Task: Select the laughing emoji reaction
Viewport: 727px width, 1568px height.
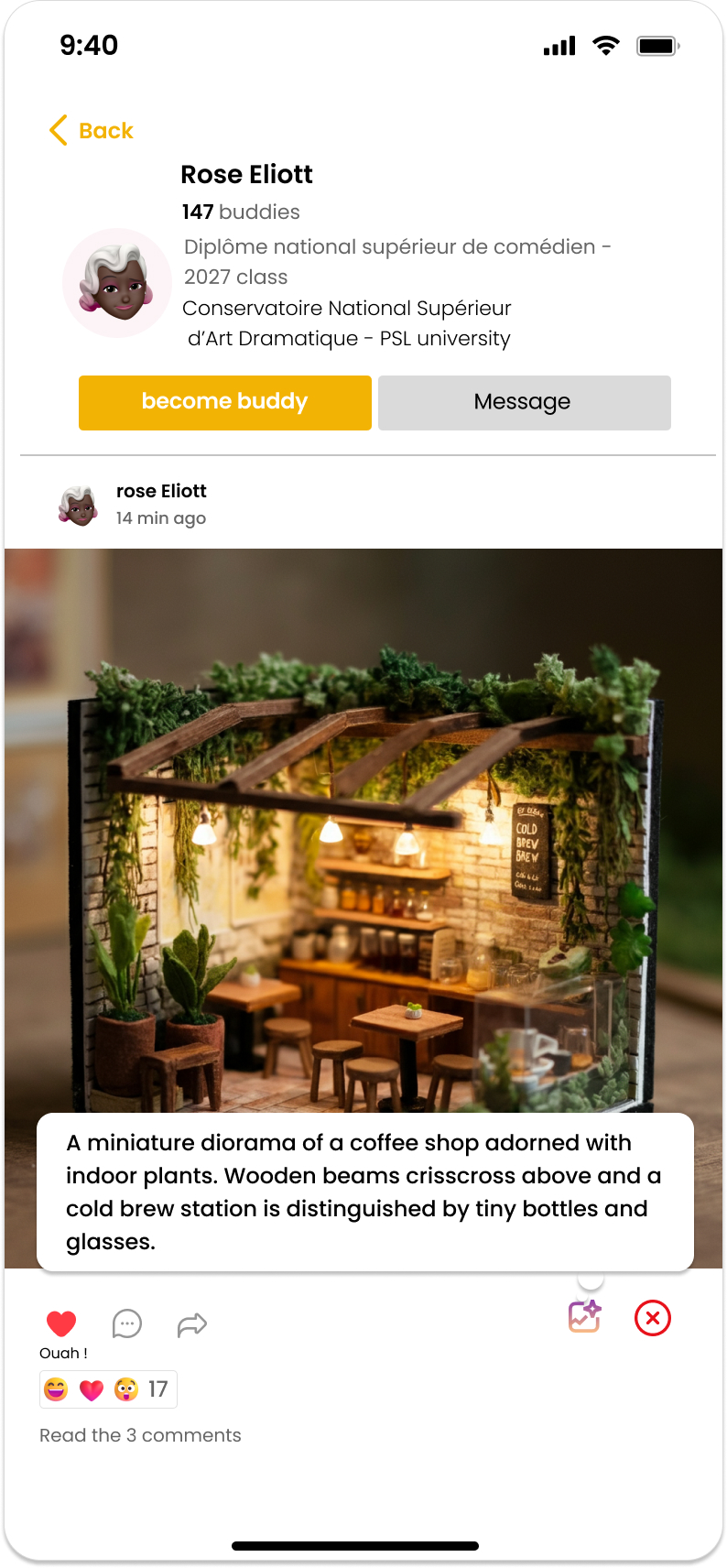Action: click(x=56, y=1389)
